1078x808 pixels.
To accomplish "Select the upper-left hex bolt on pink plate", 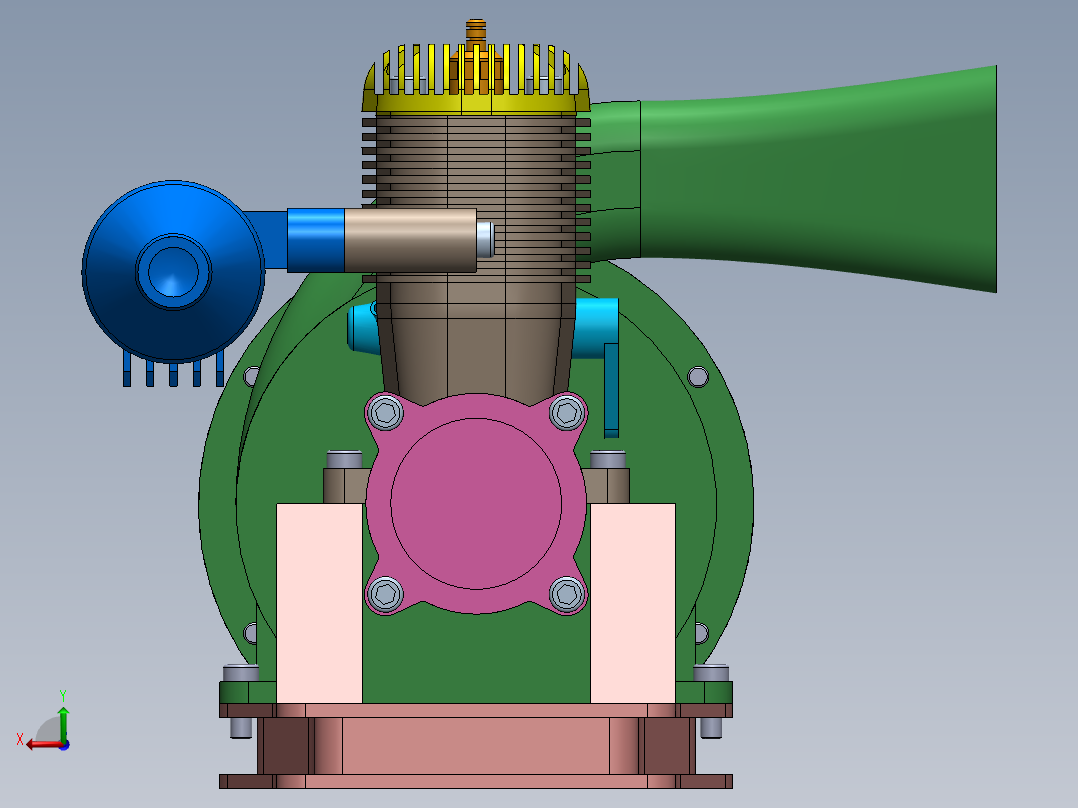I will [x=386, y=411].
